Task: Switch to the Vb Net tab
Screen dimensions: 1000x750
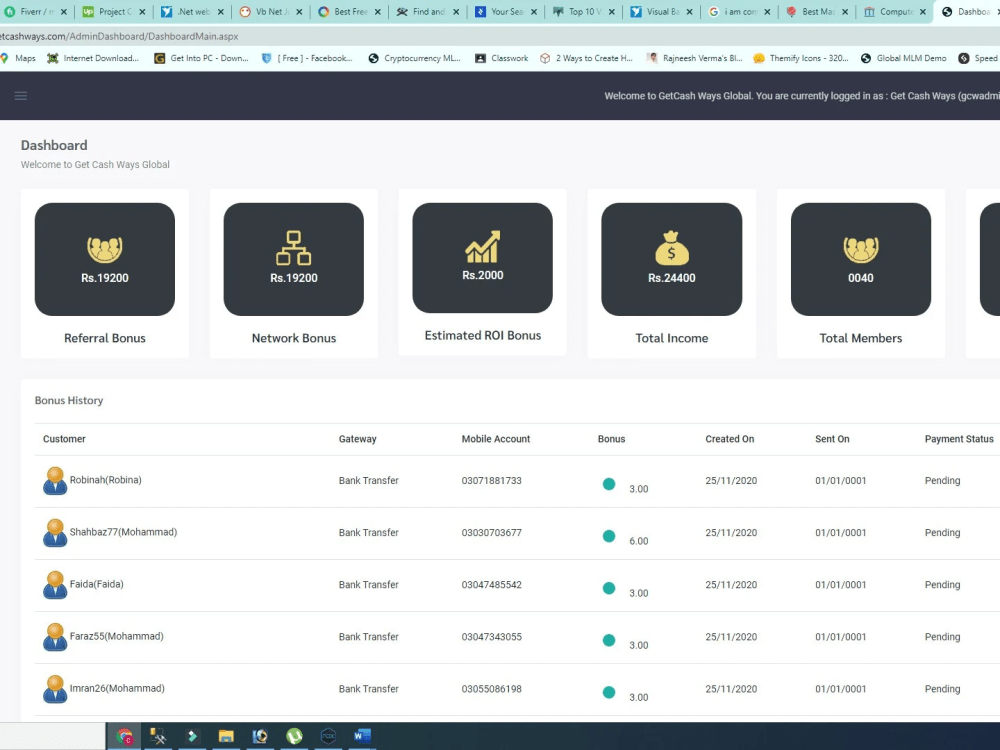Action: tap(270, 11)
